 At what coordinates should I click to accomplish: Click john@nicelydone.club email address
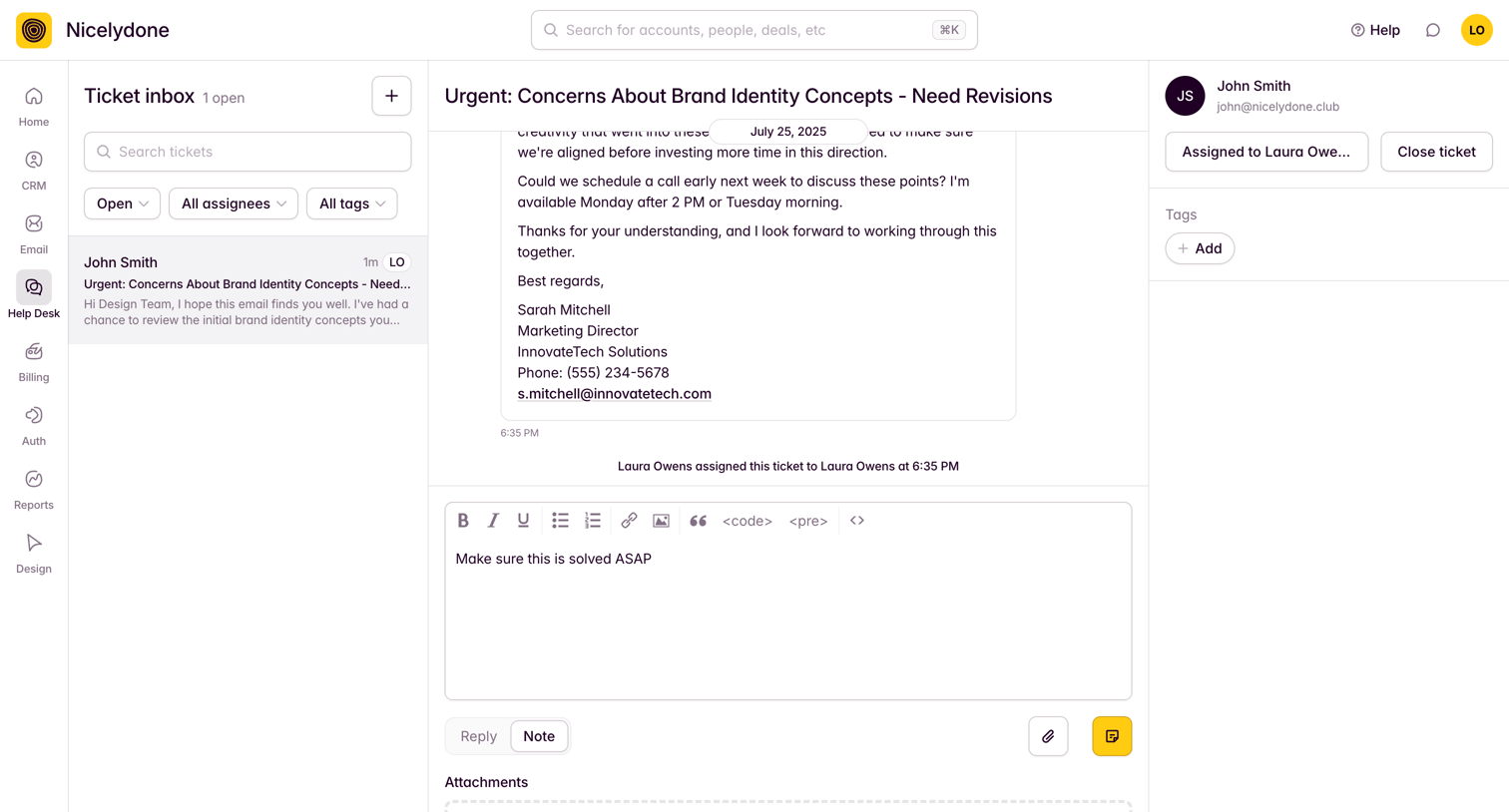[x=1277, y=107]
